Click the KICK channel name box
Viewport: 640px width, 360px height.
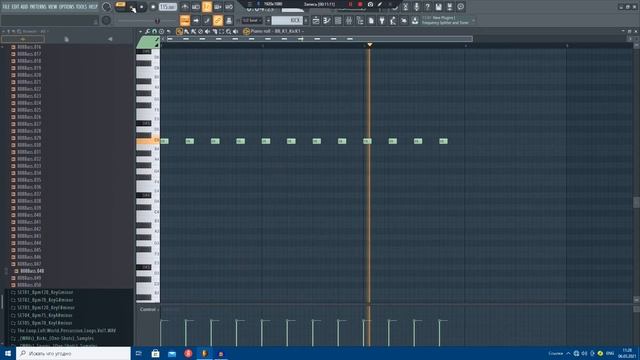click(287, 20)
